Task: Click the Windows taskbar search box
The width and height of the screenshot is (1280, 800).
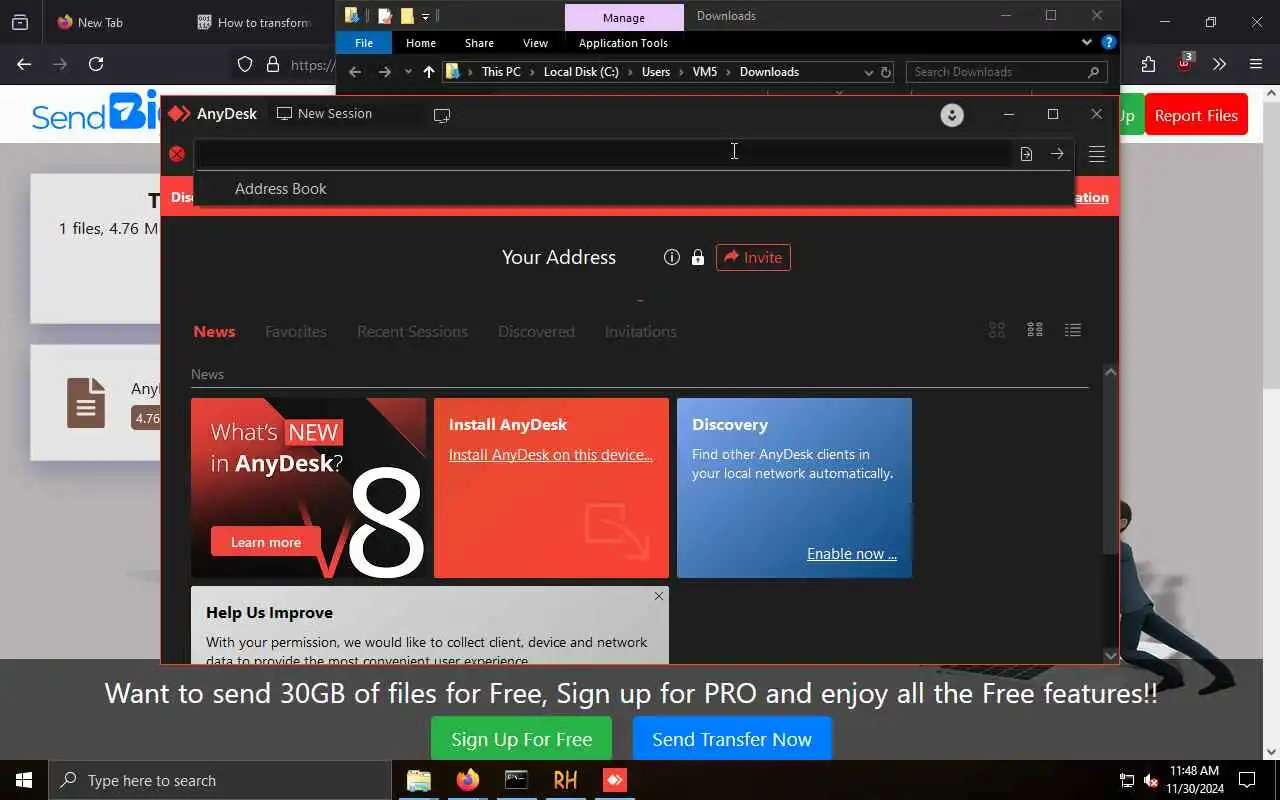Action: [x=220, y=780]
